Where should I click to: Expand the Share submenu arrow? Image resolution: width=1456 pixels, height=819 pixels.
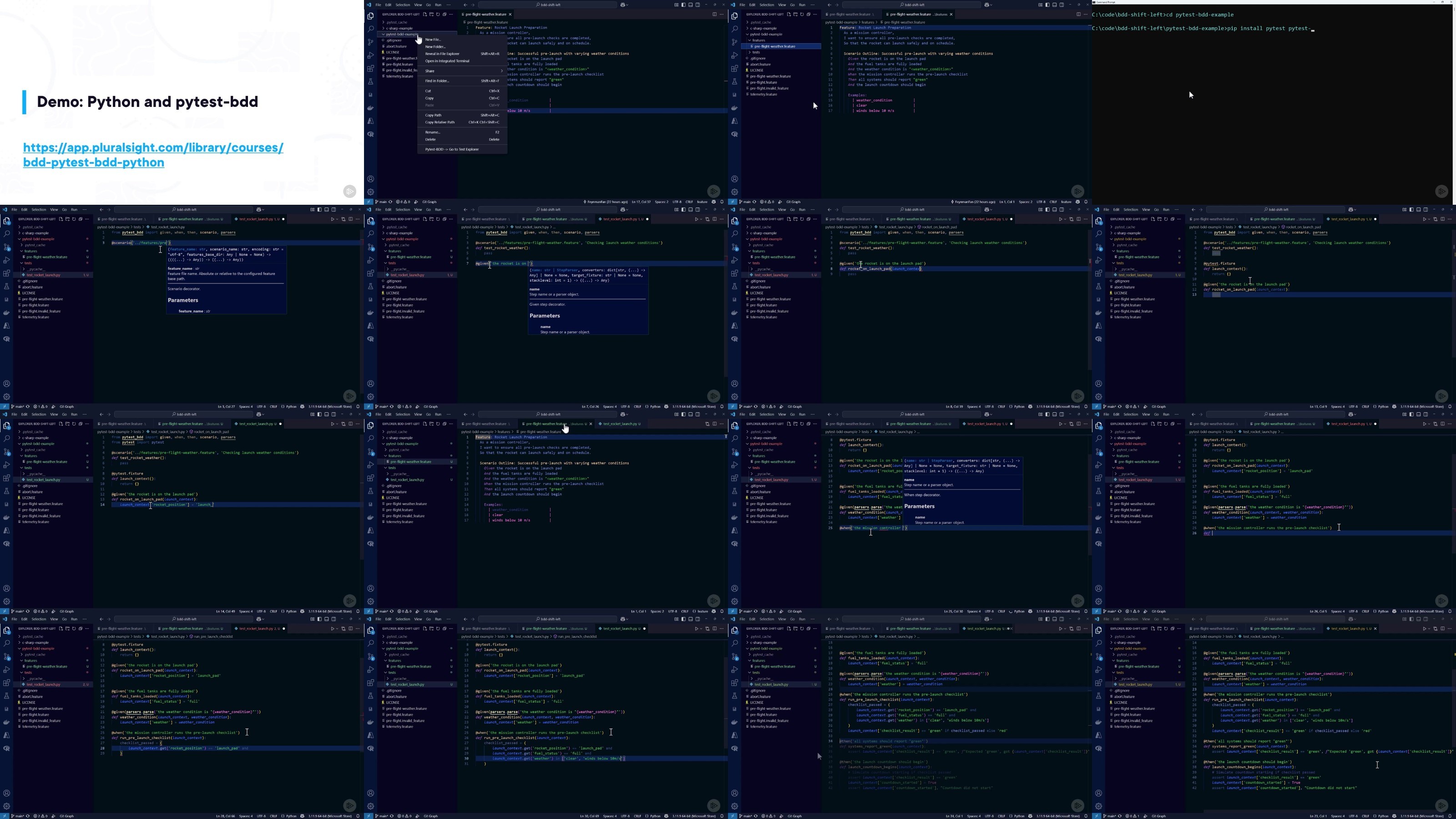(x=501, y=71)
